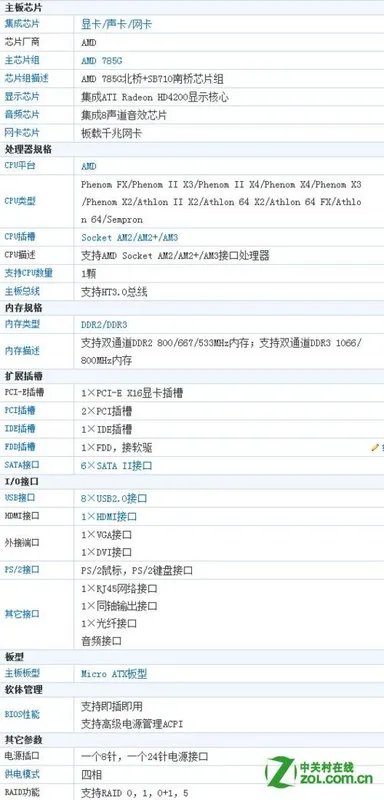
Task: Click the pencil edit icon beside FDD row
Action: click(375, 448)
